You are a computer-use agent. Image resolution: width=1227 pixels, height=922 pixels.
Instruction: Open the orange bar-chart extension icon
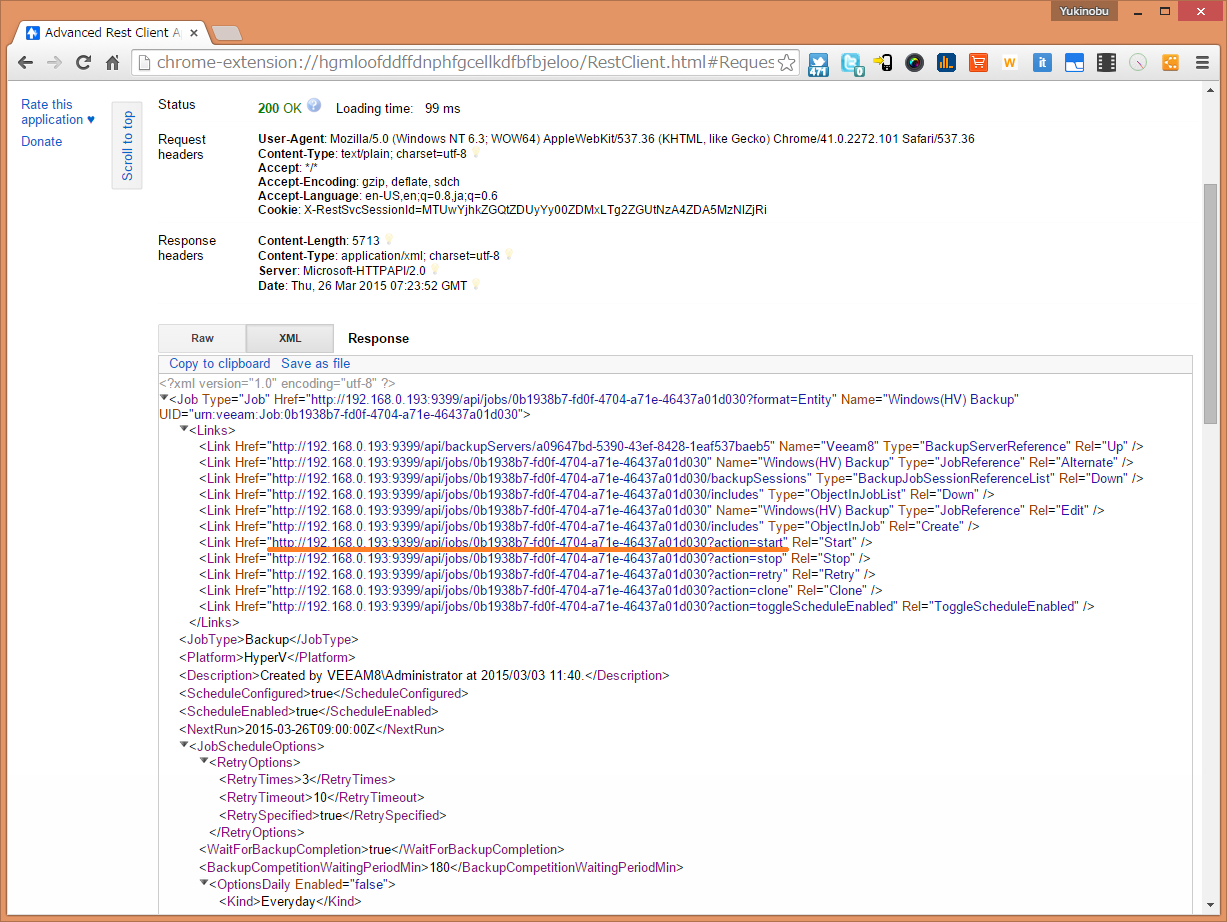tap(946, 63)
